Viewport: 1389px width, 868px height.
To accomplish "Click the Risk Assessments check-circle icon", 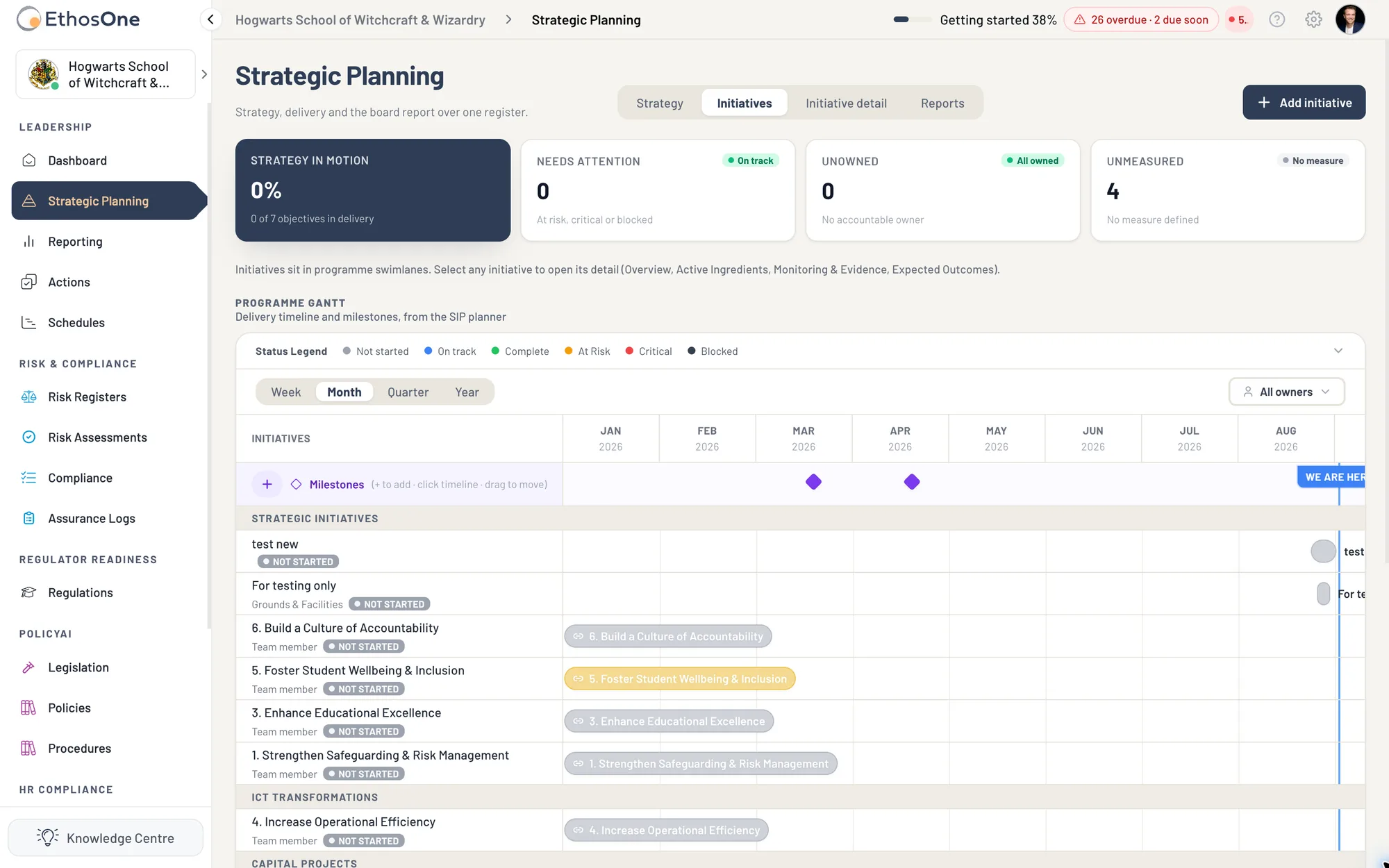I will [29, 437].
